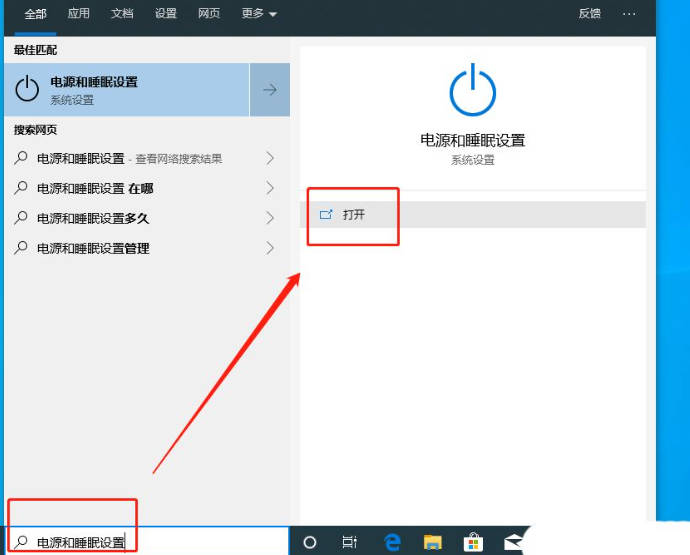Image resolution: width=690 pixels, height=555 pixels.
Task: Click the 反馈 feedback button
Action: 590,14
